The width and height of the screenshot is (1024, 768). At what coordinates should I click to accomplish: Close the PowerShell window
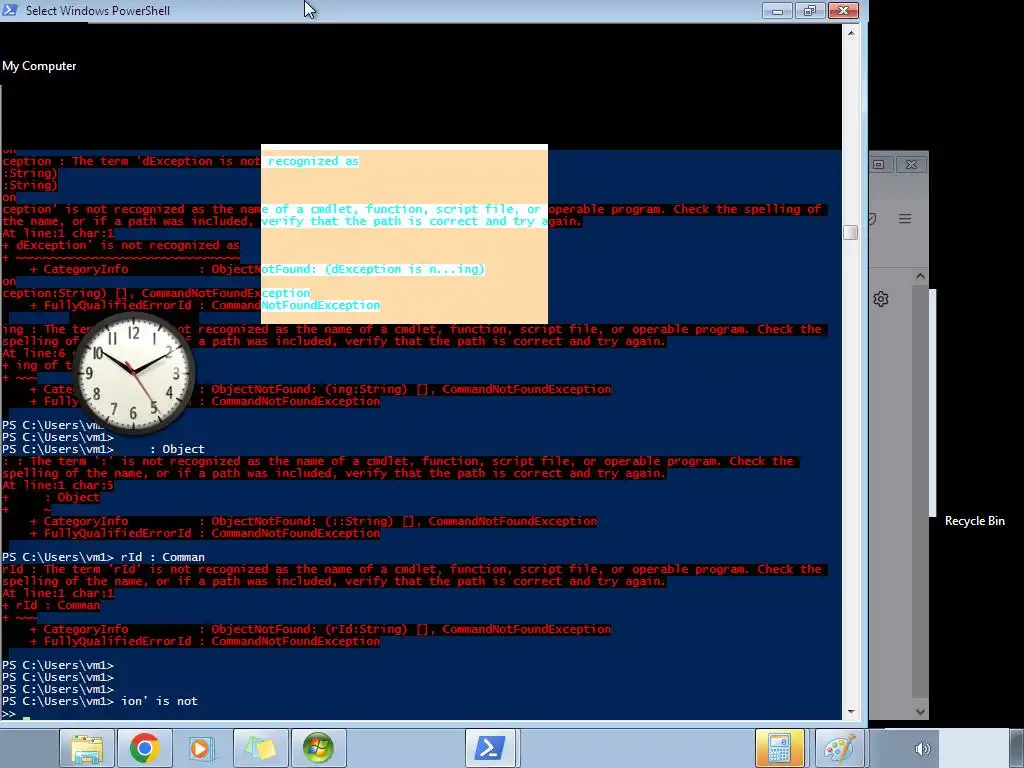(x=843, y=11)
